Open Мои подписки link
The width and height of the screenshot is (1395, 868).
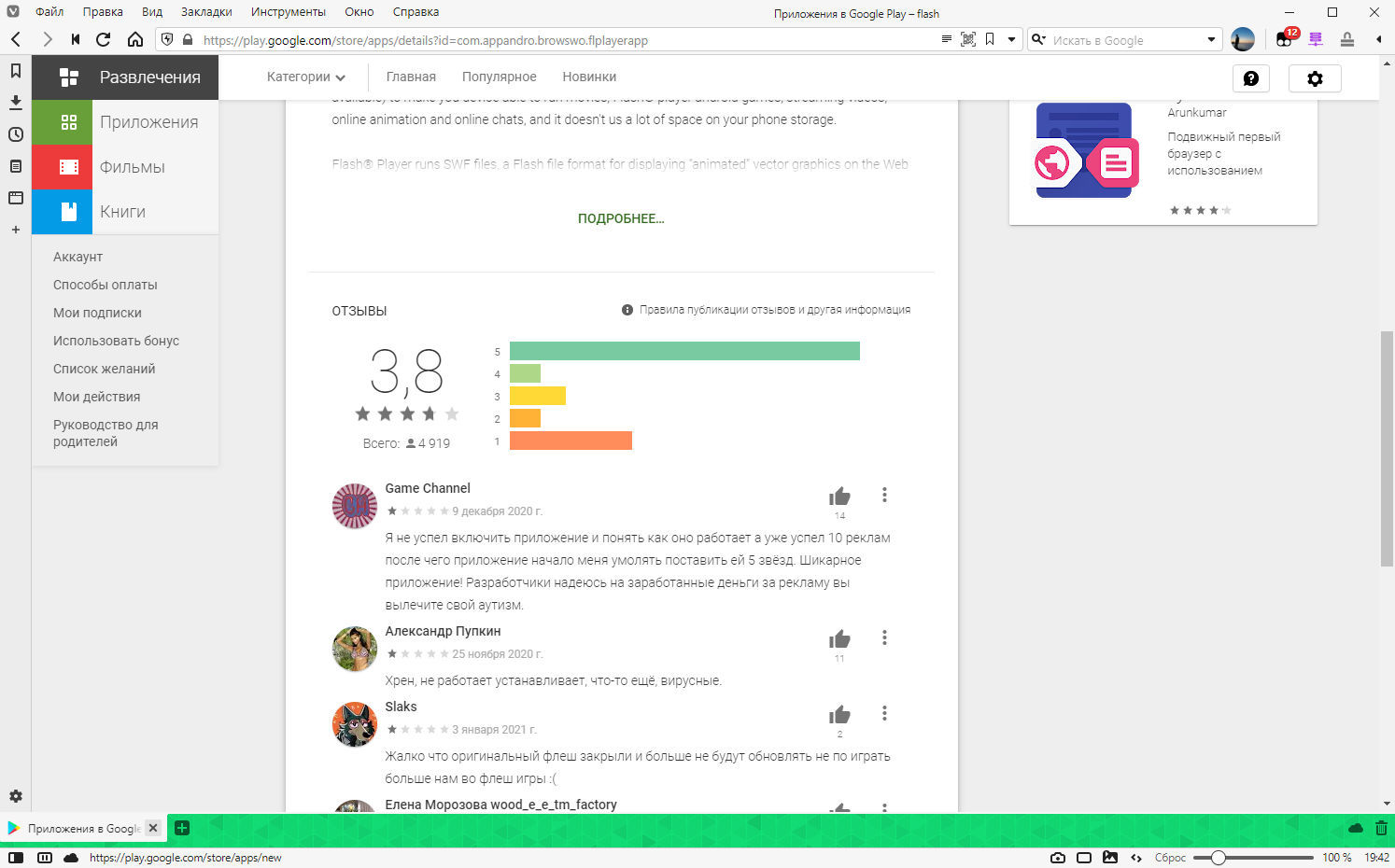click(x=97, y=313)
